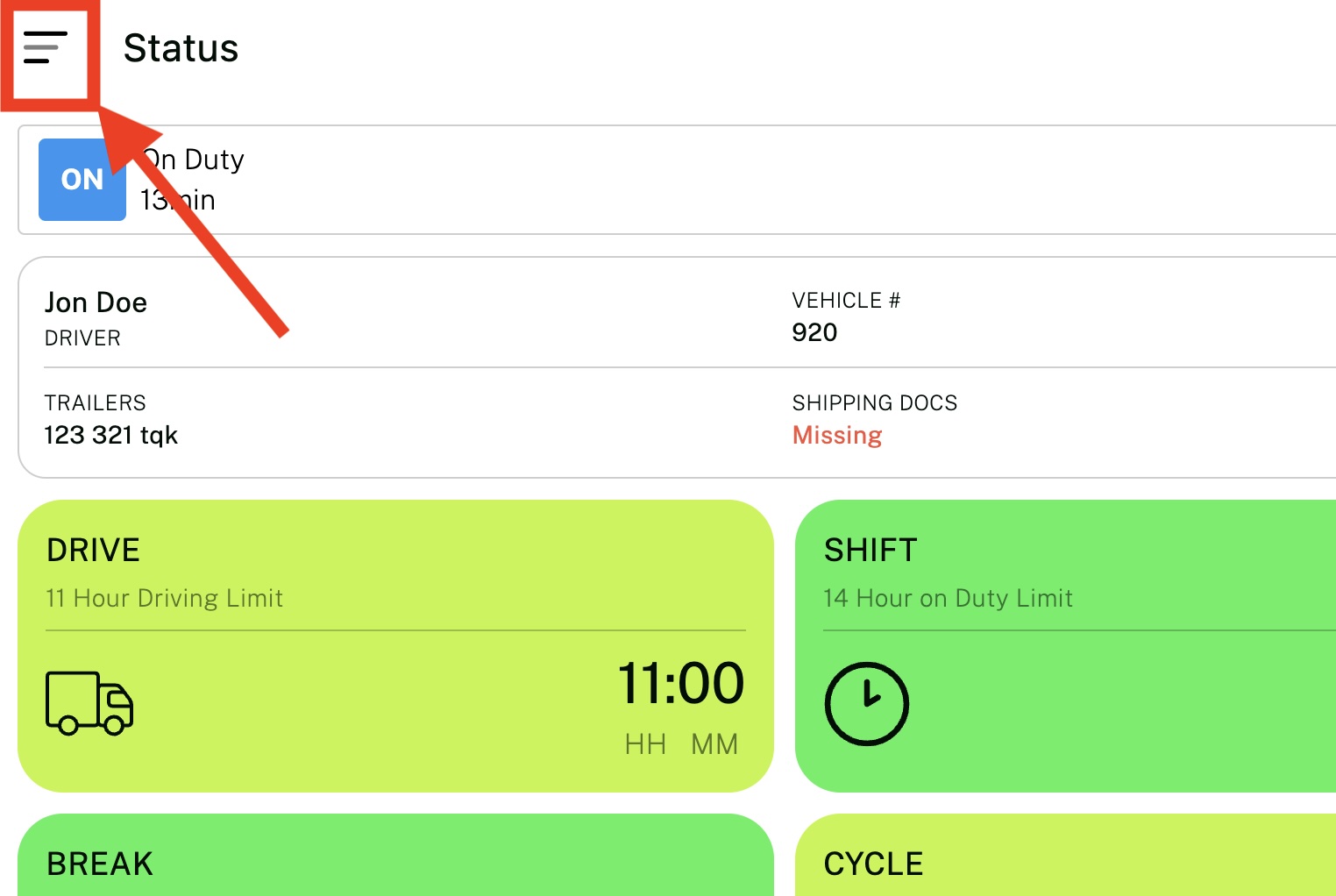Toggle the On Duty 13 min indicator
Viewport: 1336px width, 896px height.
[191, 179]
